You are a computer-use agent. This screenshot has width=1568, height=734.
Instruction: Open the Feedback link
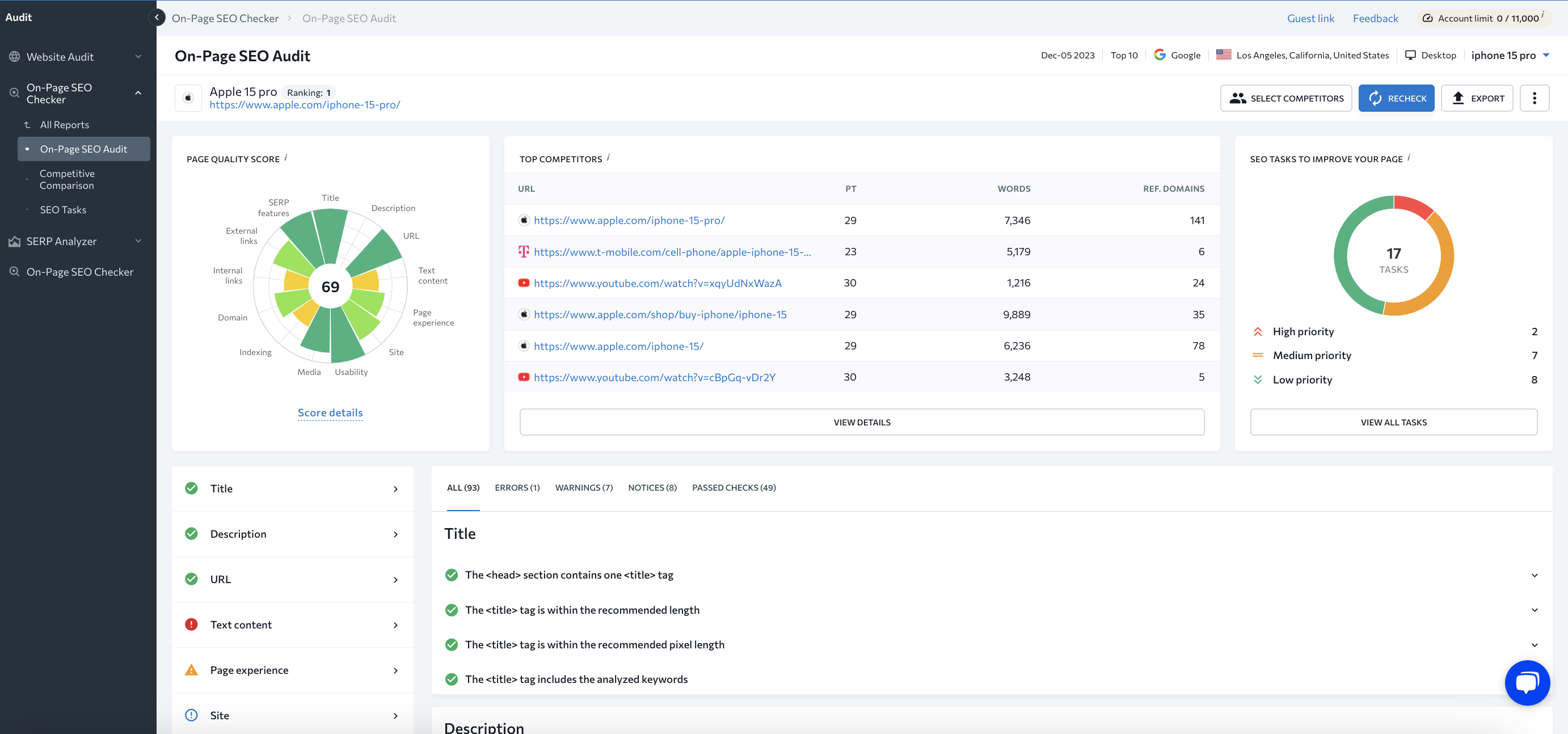point(1375,18)
